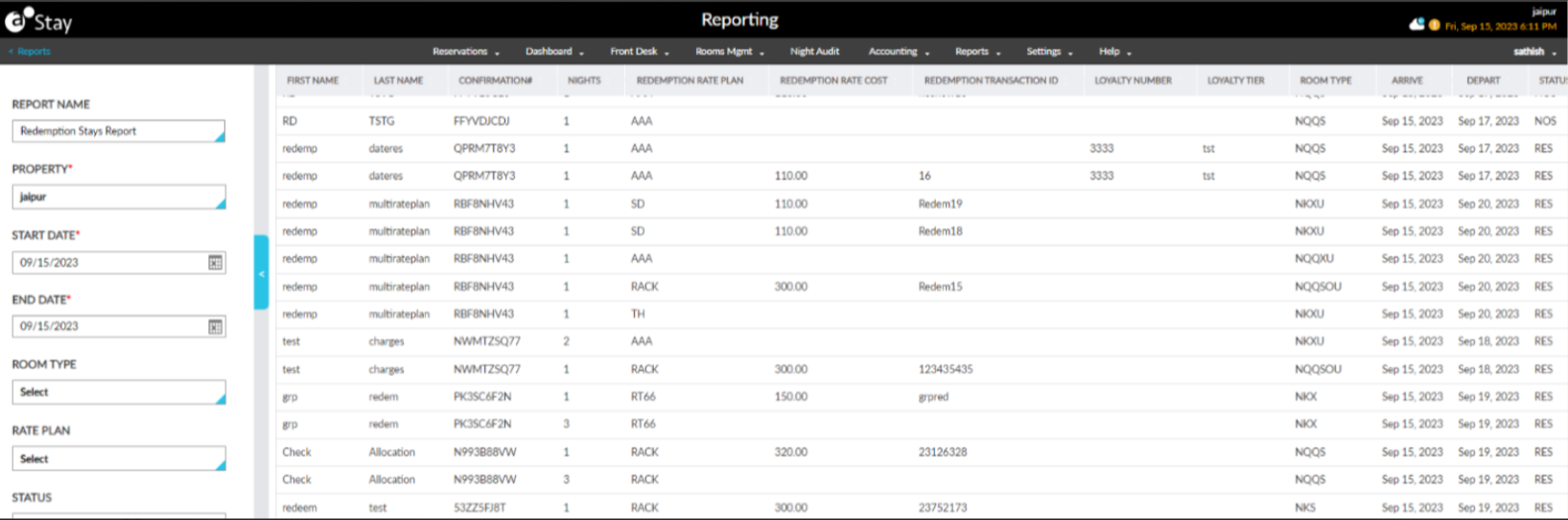Viewport: 1568px width, 520px height.
Task: Select the Night Audit menu item
Action: [x=814, y=52]
